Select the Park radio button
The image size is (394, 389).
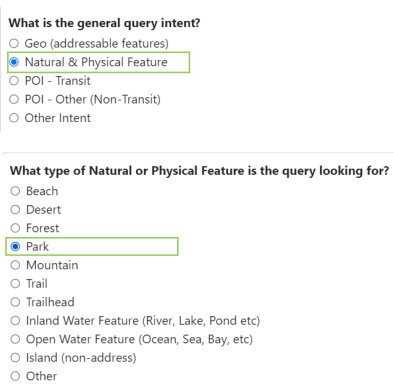point(15,247)
